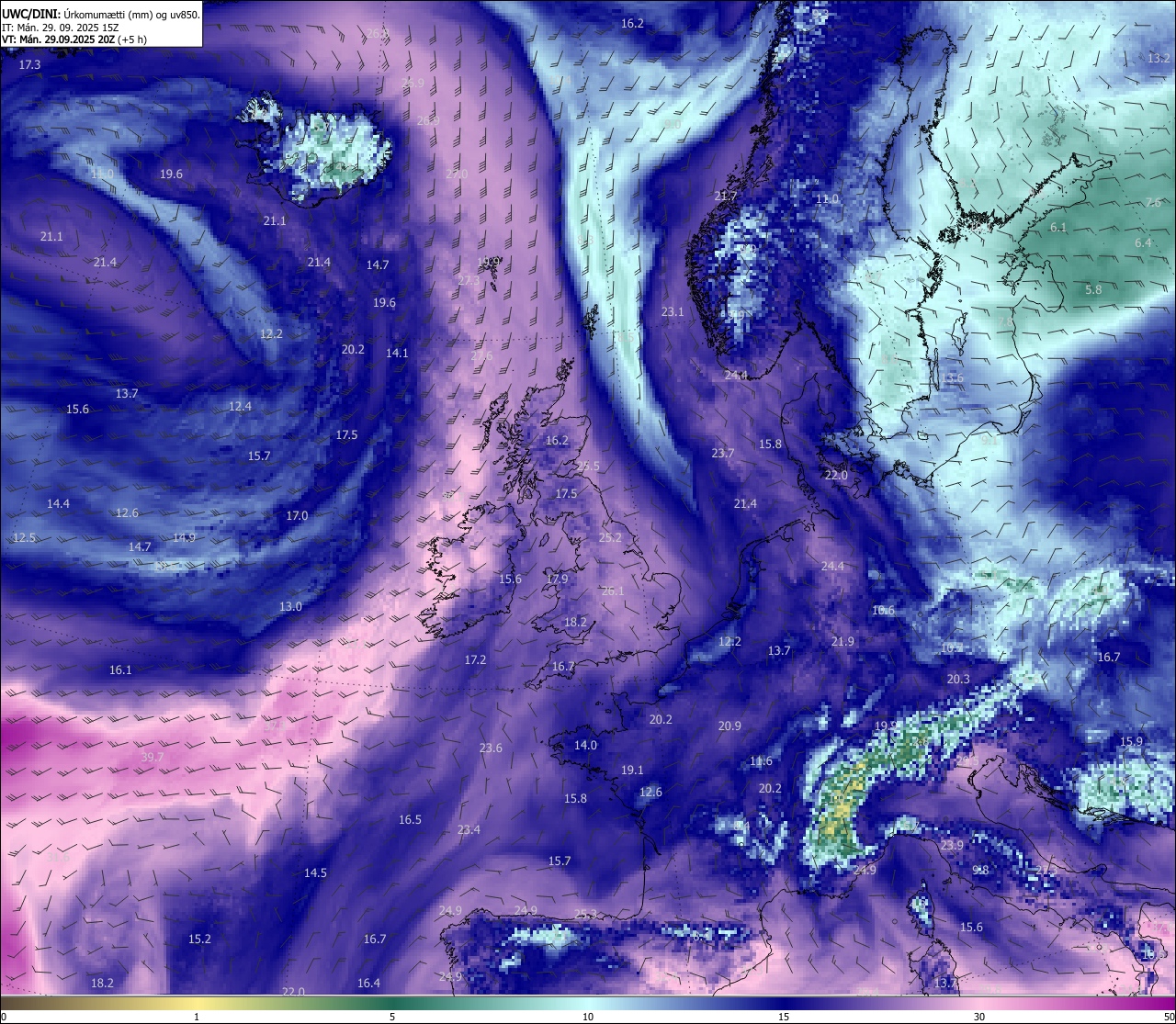Click the 5.8 value over the Baltic states

coord(1093,290)
